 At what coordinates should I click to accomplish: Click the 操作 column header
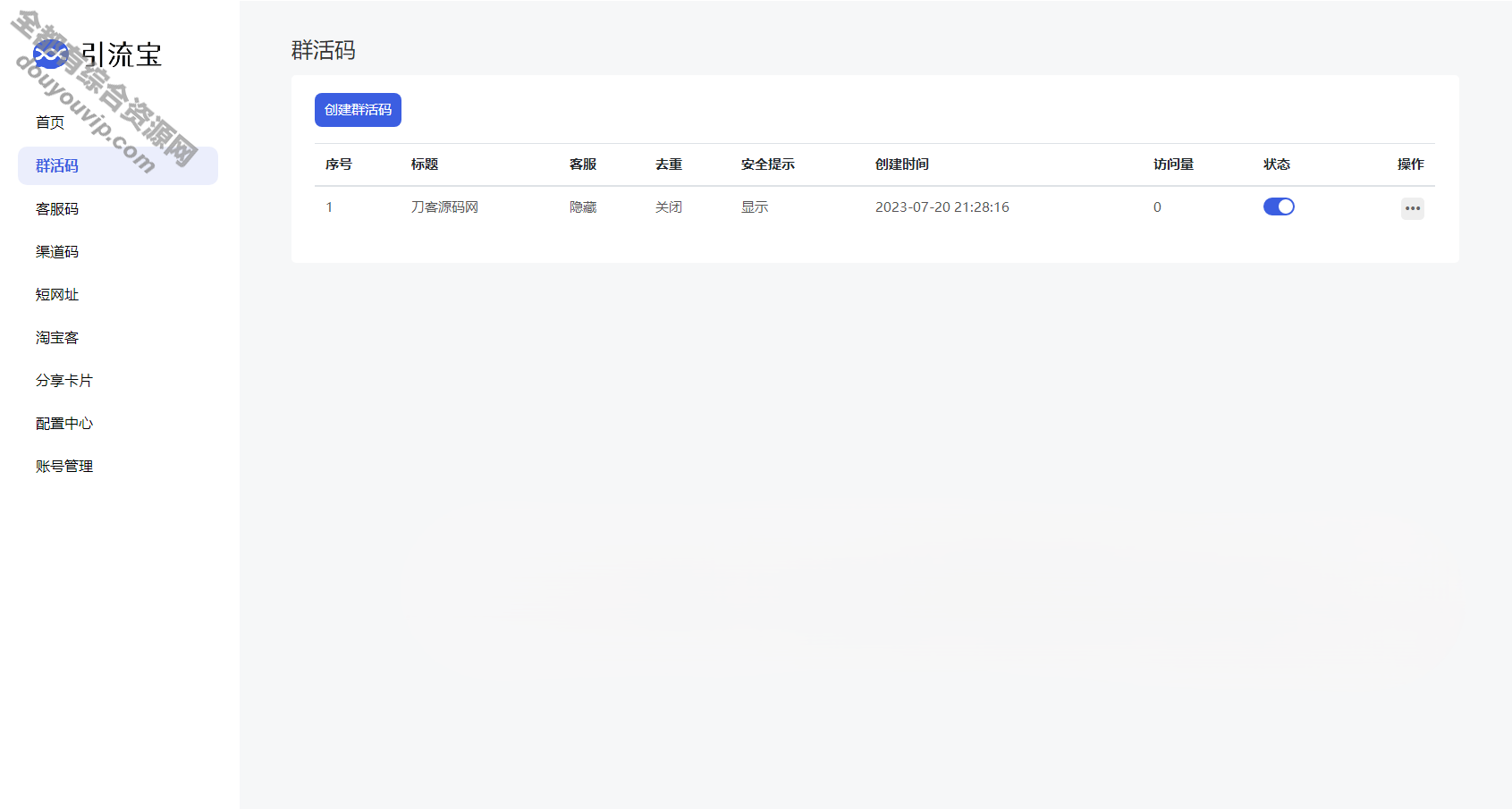pyautogui.click(x=1411, y=164)
